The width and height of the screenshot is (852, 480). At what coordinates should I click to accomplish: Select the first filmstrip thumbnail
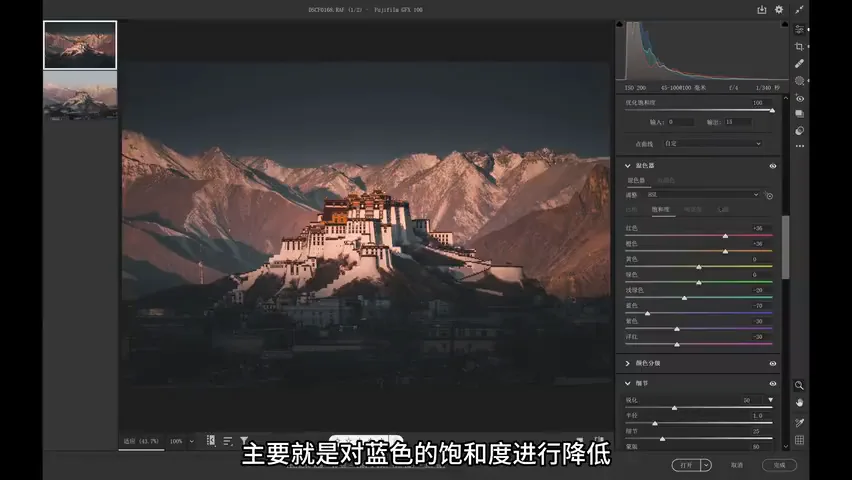pyautogui.click(x=80, y=45)
